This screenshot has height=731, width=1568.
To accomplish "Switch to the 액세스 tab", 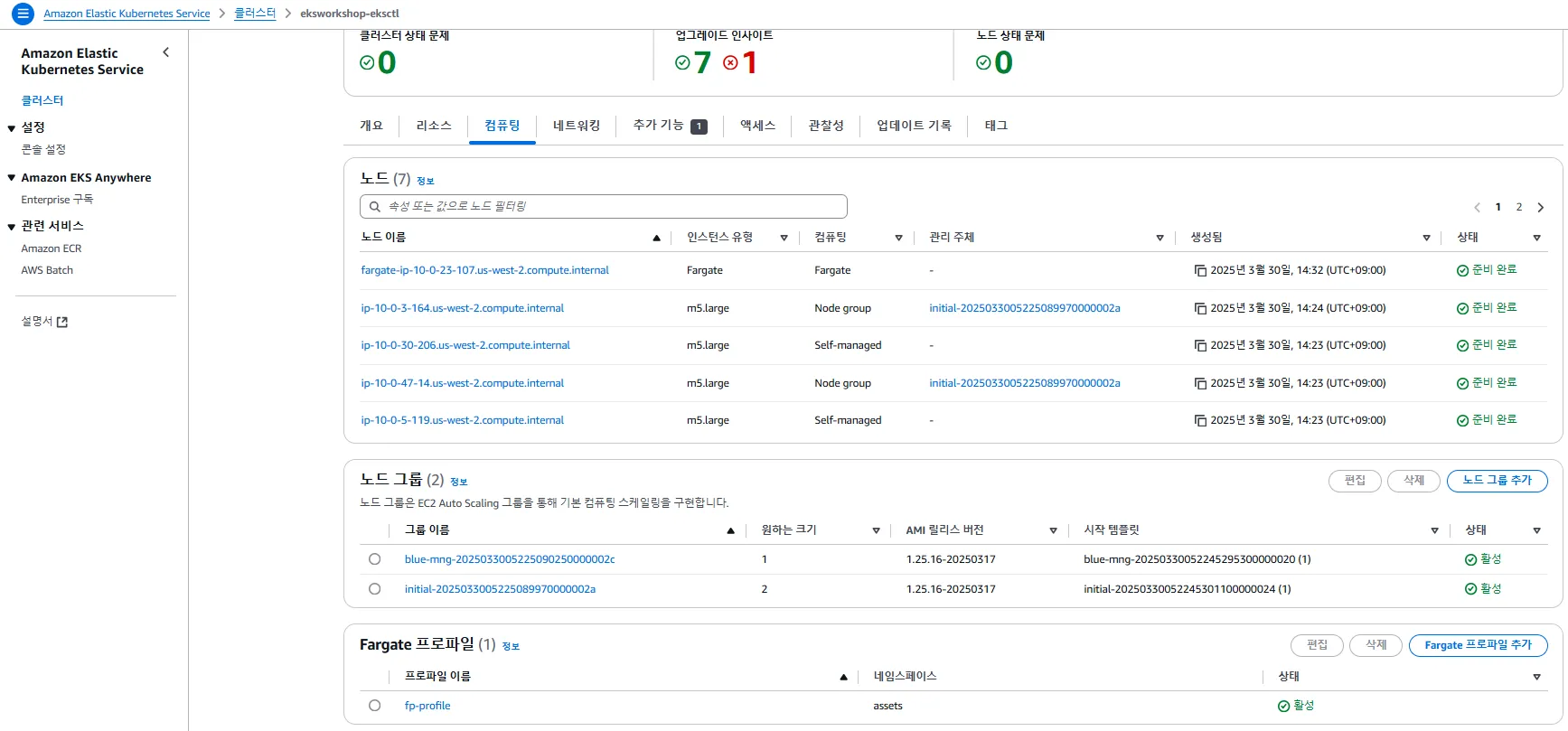I will click(x=757, y=126).
